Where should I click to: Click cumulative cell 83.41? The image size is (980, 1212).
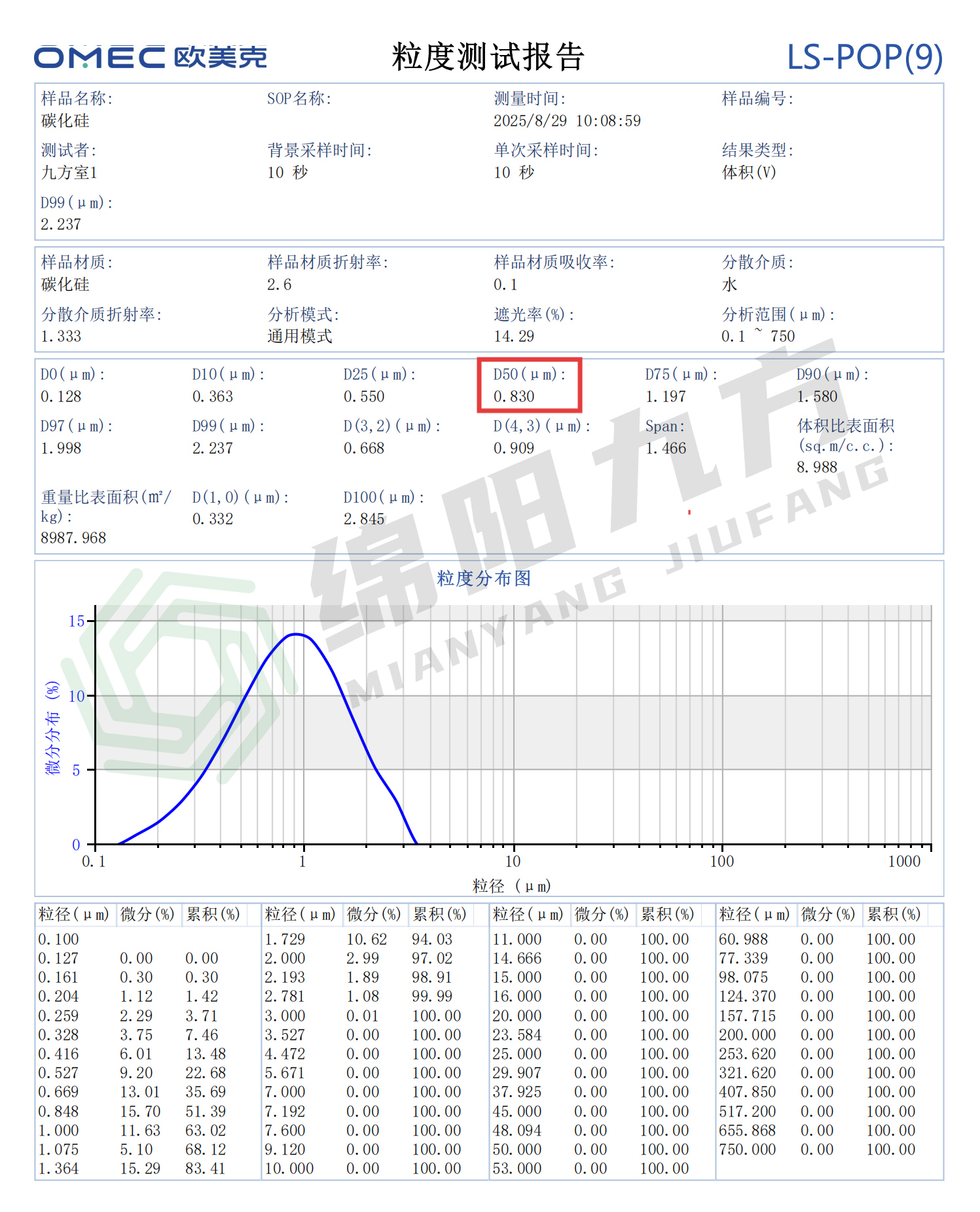(x=206, y=1168)
